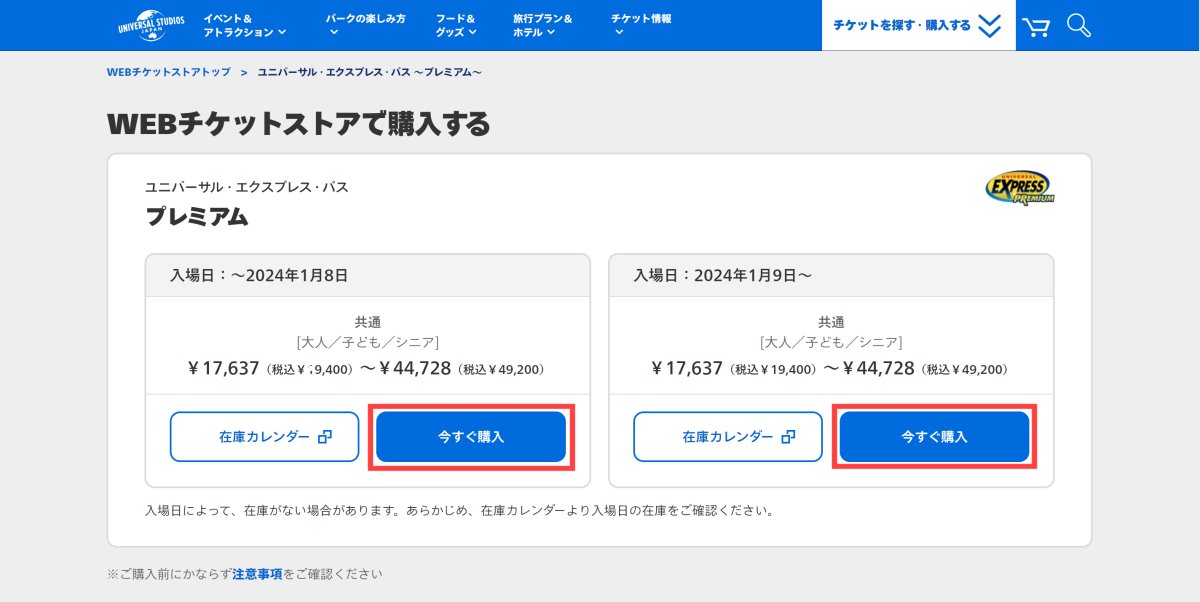Expand イベント＆アトラクション menu

pyautogui.click(x=244, y=25)
